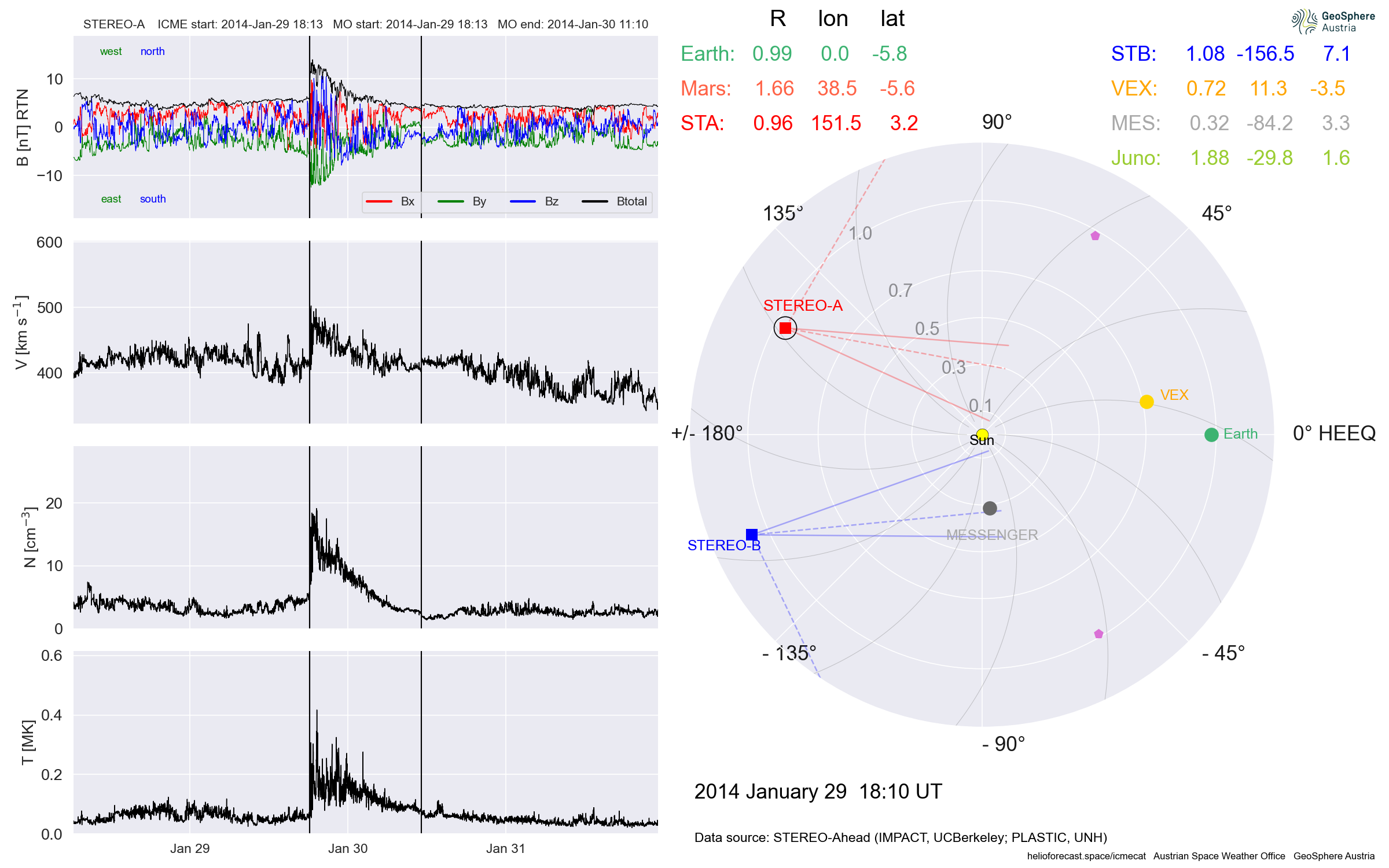Click the black Btotal legend line
Image resolution: width=1389 pixels, height=868 pixels.
(x=595, y=201)
